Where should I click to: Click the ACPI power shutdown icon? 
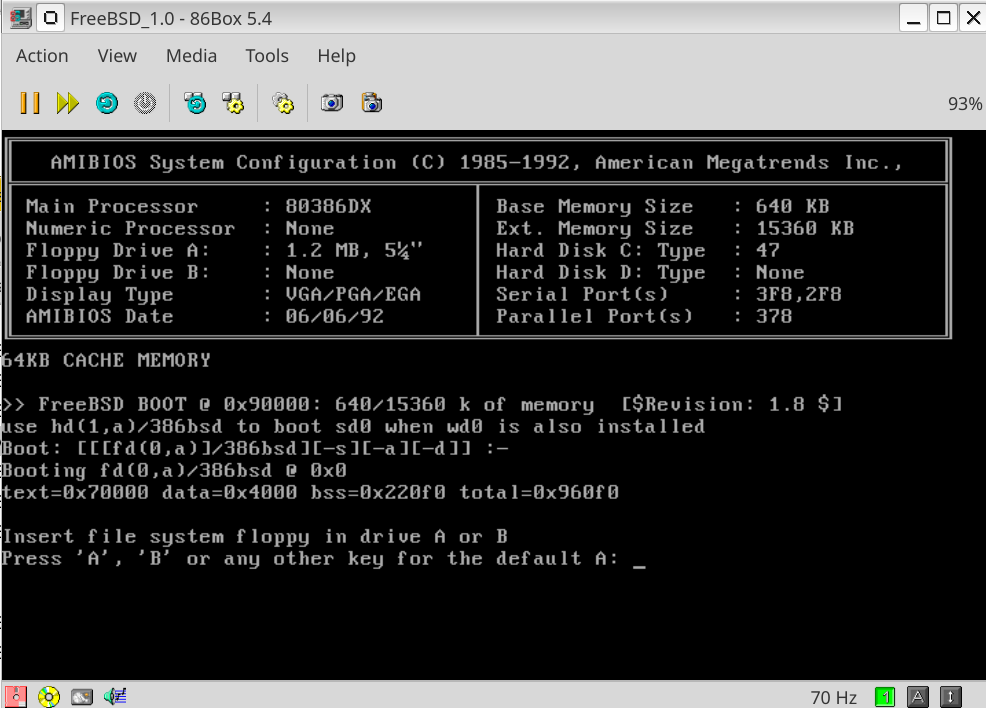click(145, 103)
